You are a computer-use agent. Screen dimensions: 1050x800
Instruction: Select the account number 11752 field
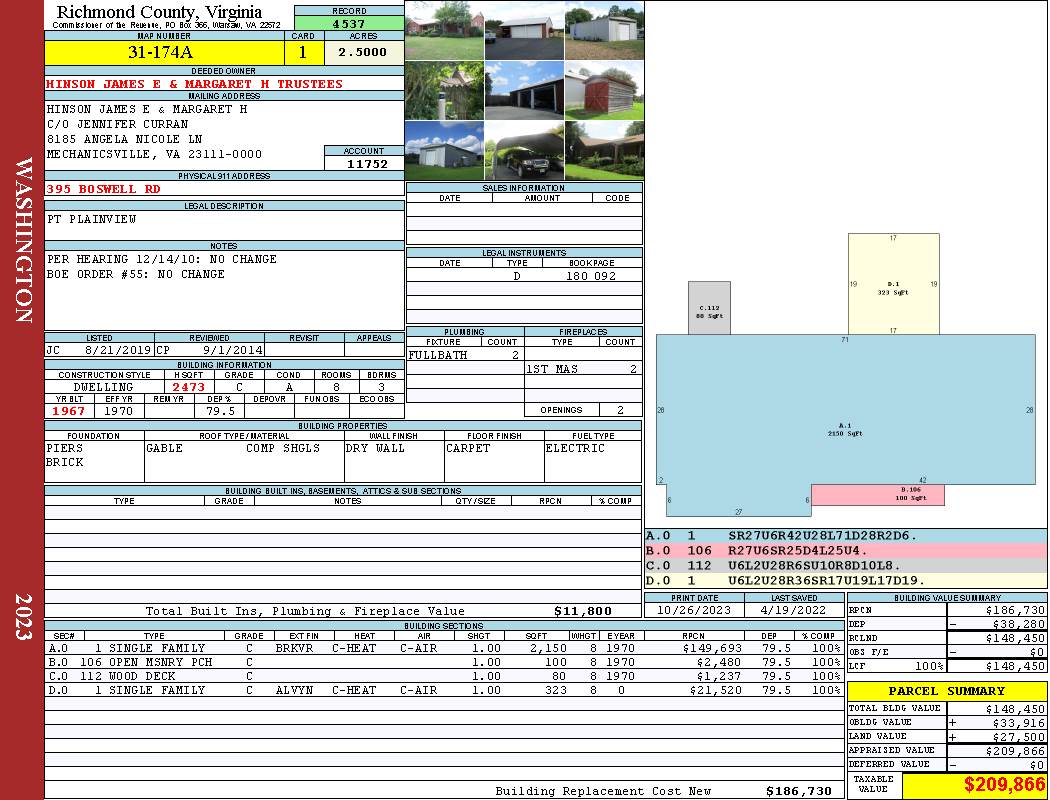coord(366,164)
